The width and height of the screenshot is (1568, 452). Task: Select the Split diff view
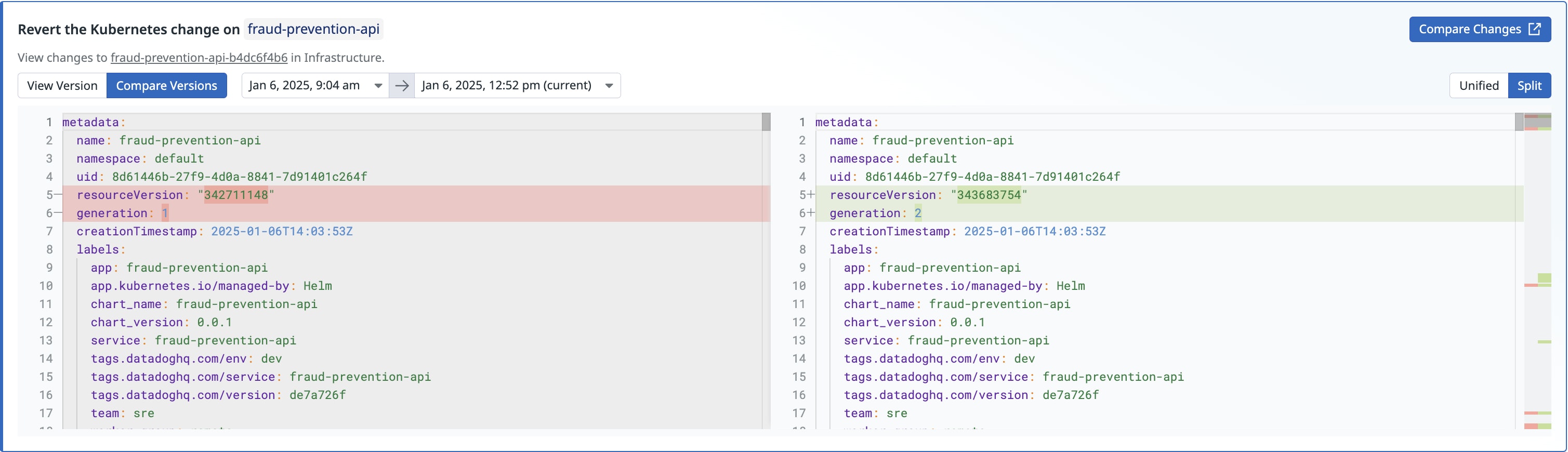1529,86
